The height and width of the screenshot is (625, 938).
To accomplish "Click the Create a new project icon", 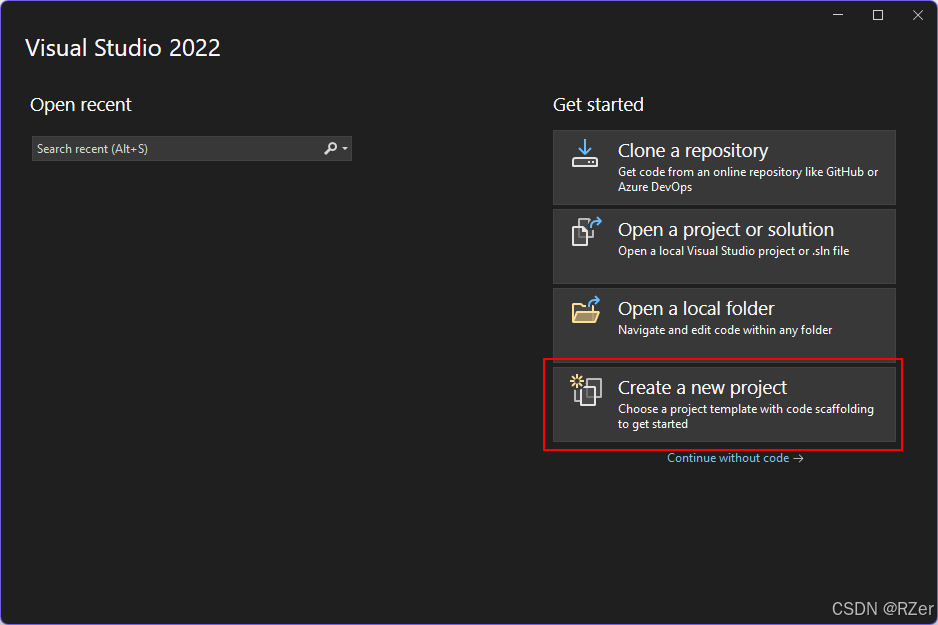I will 585,389.
